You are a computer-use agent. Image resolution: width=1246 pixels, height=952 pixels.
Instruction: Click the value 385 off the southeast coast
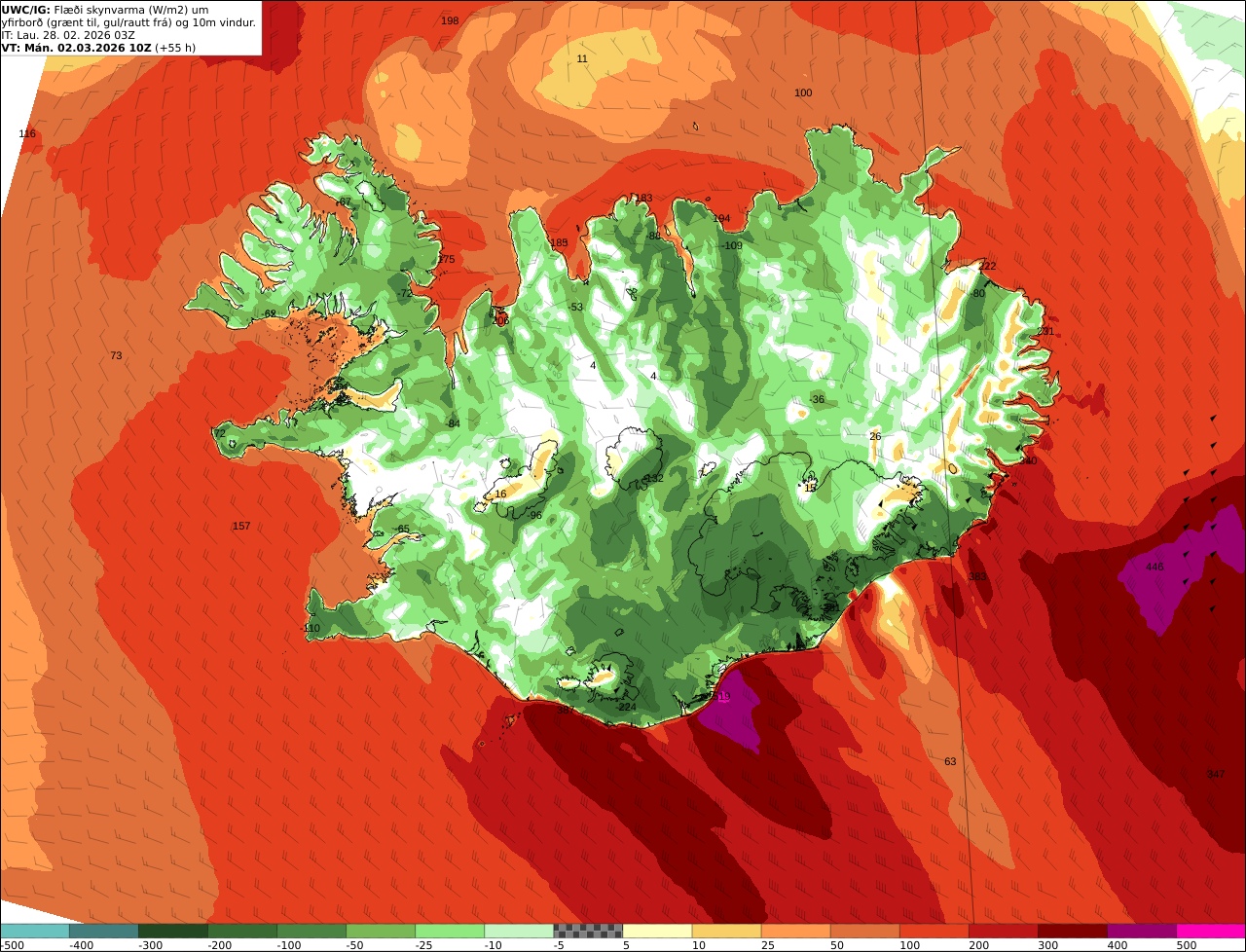point(977,576)
